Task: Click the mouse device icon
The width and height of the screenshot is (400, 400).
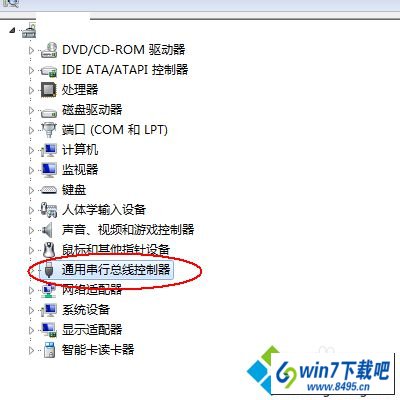Action: tap(49, 249)
